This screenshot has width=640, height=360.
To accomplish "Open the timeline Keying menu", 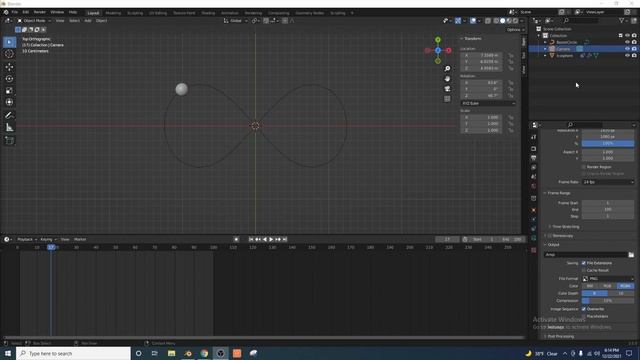I will tap(48, 240).
